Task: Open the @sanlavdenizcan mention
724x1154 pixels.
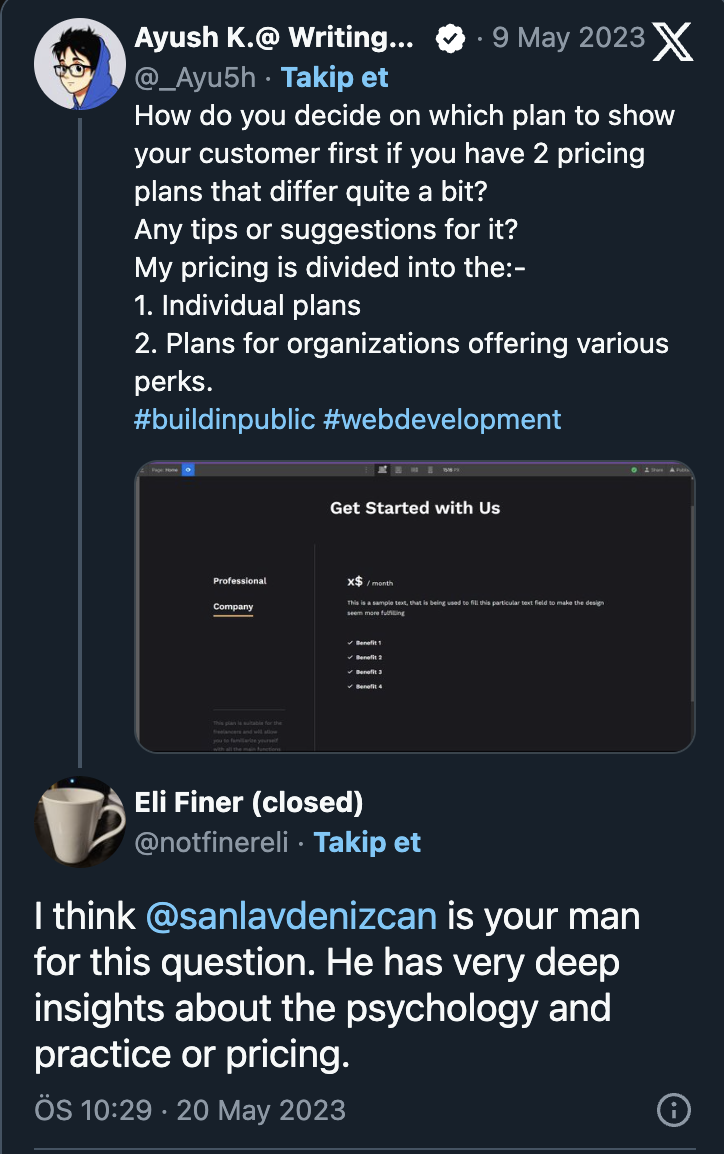Action: (x=292, y=917)
